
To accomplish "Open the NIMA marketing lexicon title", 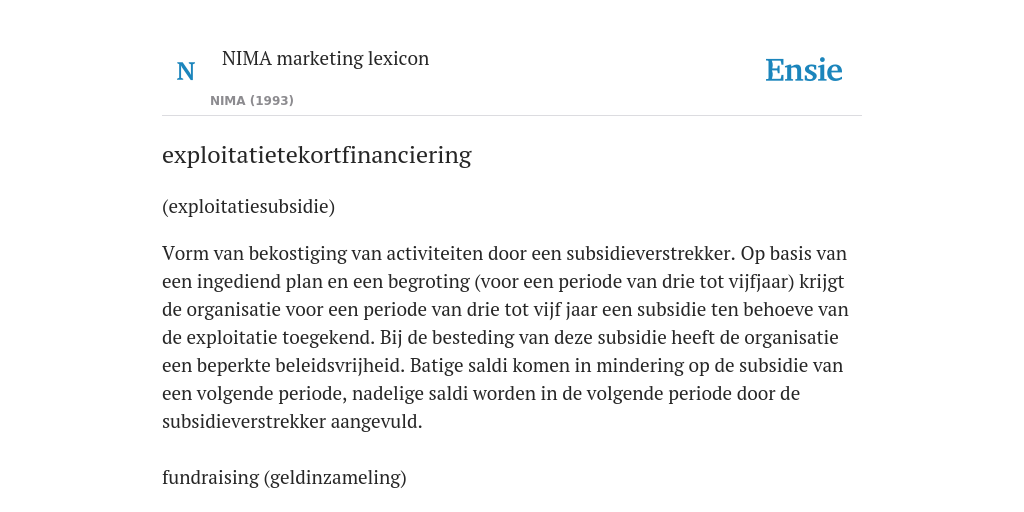I will [x=325, y=58].
